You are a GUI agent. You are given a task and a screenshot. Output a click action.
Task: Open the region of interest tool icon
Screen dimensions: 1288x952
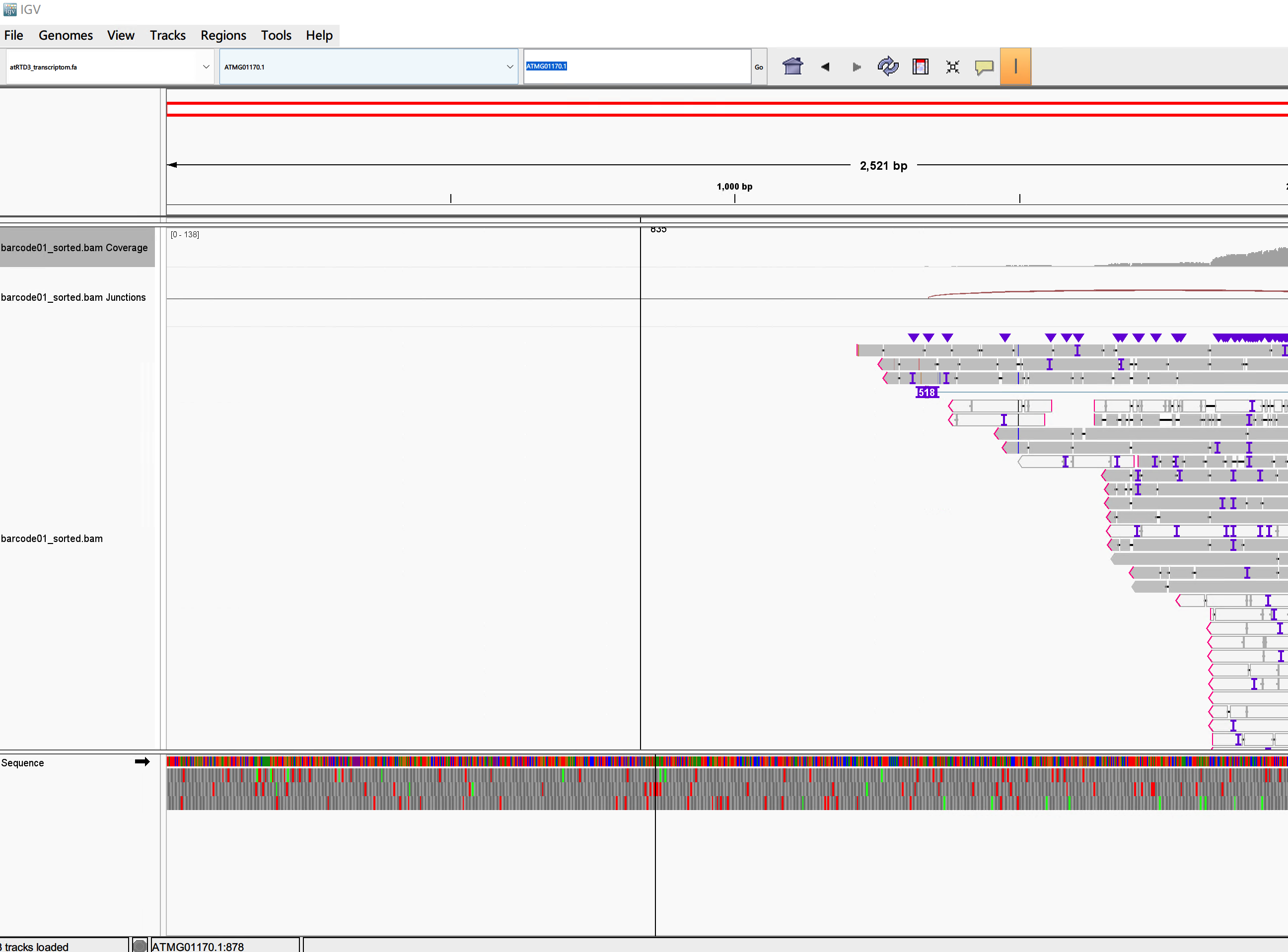tap(920, 67)
